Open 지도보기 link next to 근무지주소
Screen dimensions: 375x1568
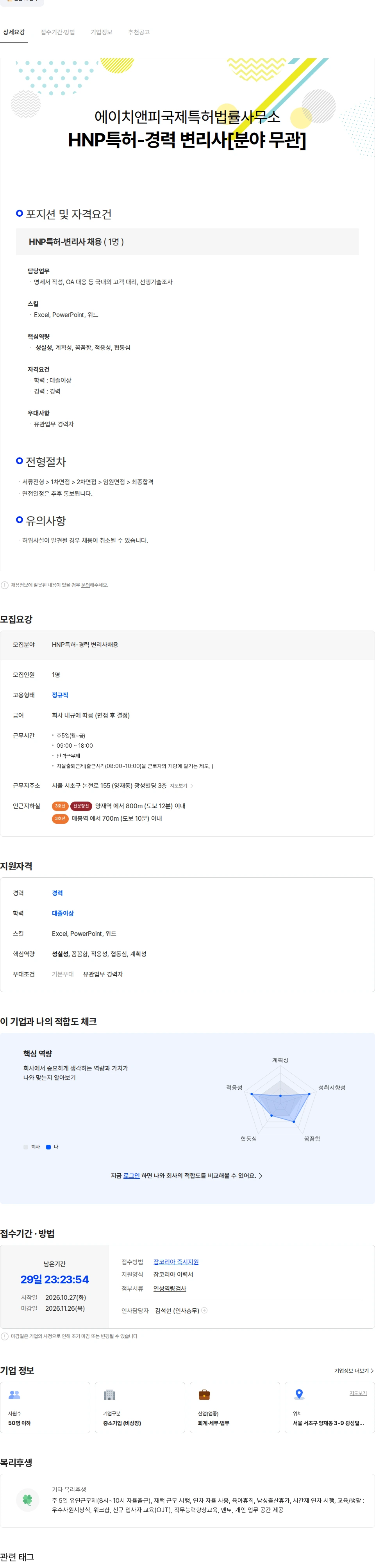(x=179, y=786)
